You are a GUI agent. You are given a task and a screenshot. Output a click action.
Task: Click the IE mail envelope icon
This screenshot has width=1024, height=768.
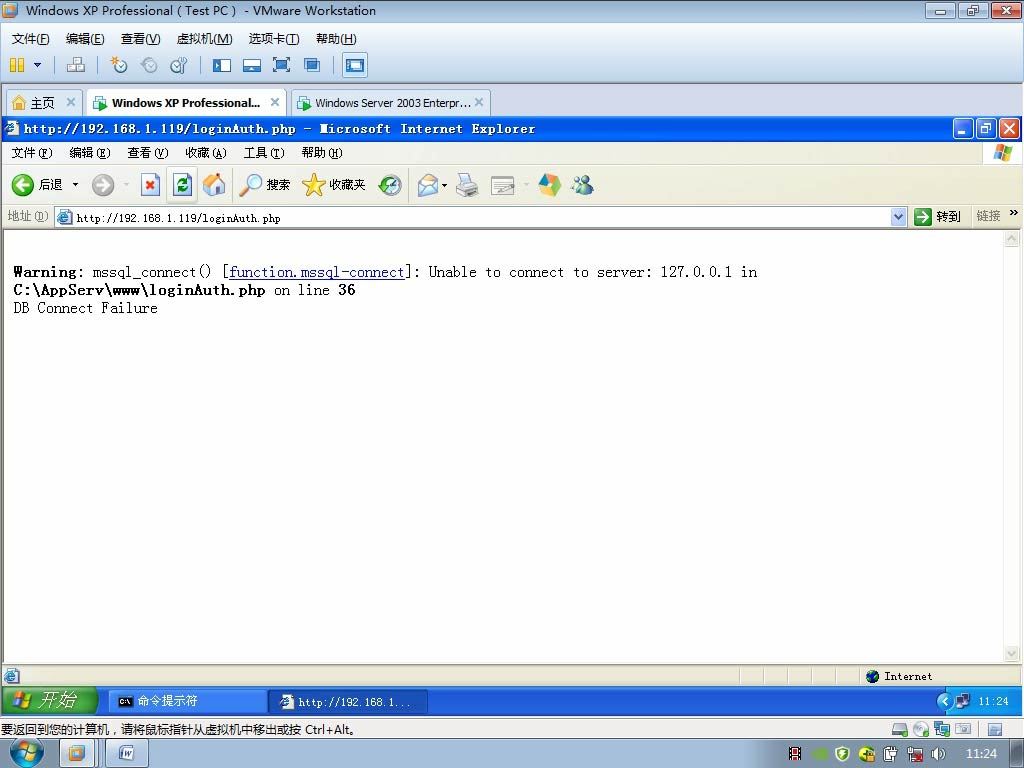coord(428,185)
